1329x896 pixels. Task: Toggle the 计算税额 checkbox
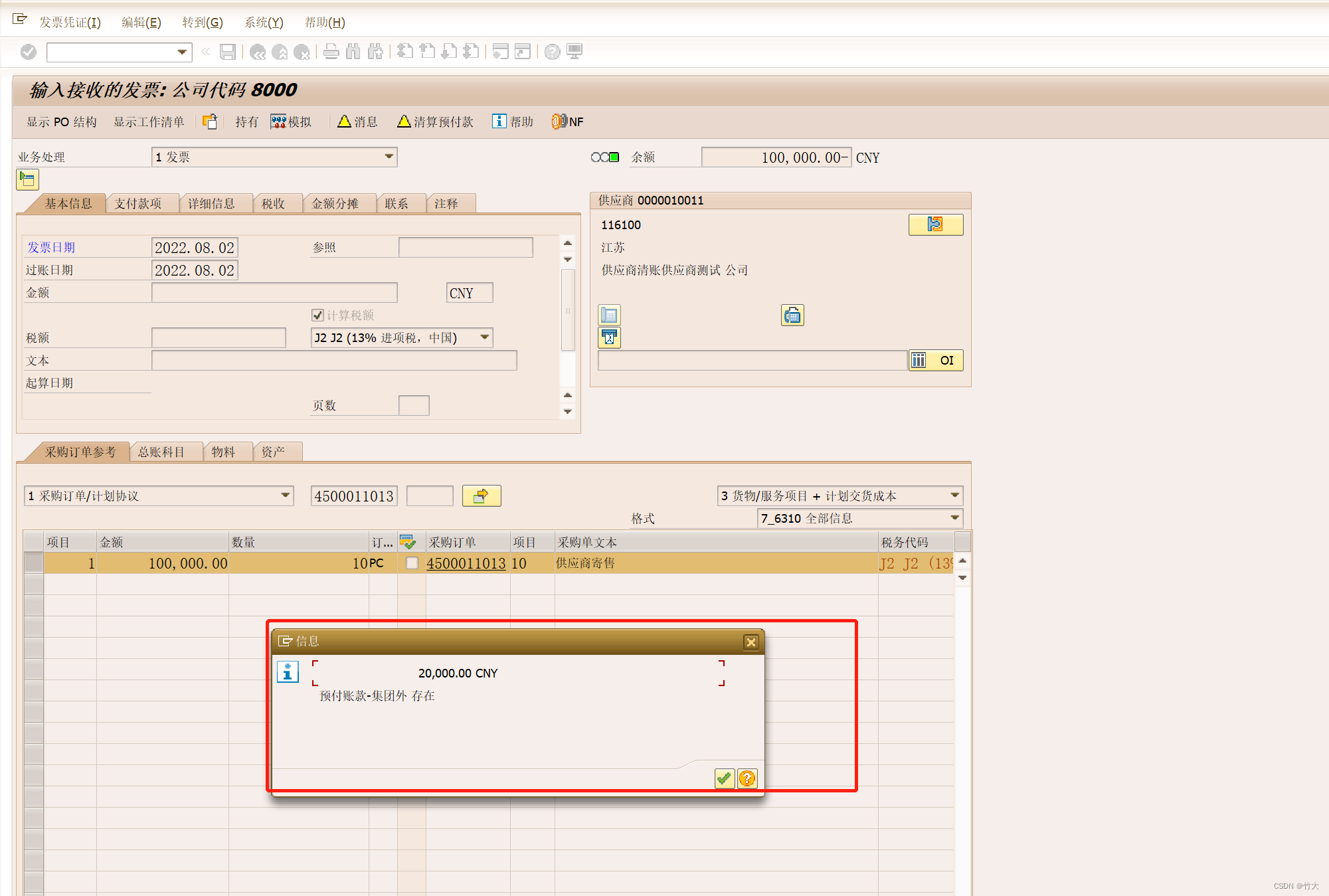coord(317,315)
